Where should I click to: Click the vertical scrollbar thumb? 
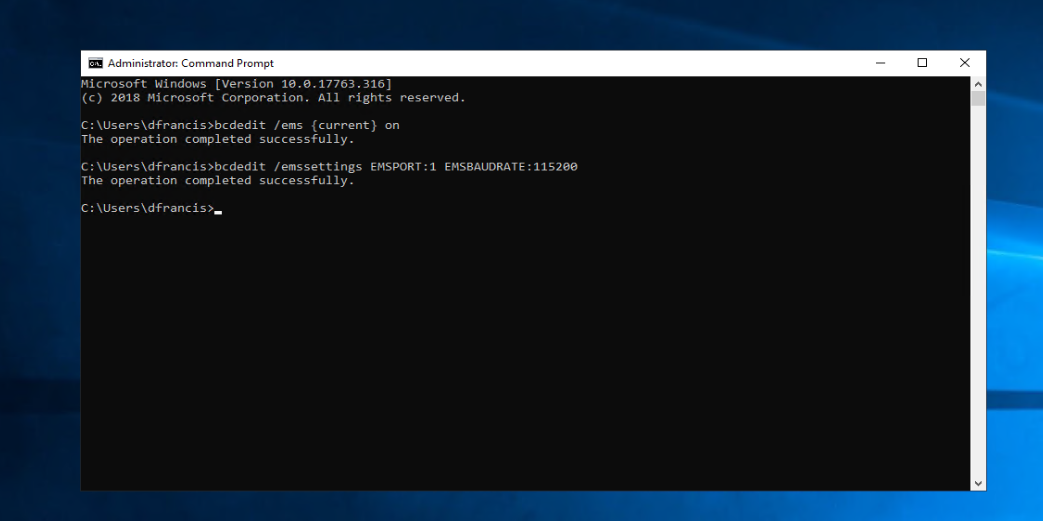click(978, 98)
